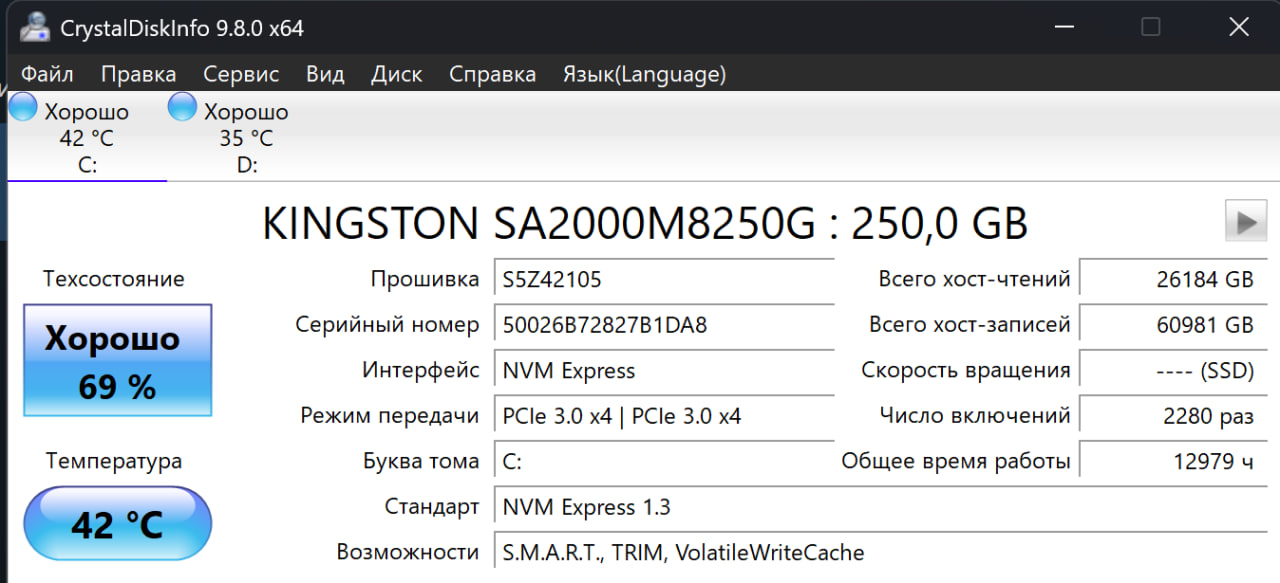This screenshot has width=1280, height=583.
Task: Click the blue status orb for drive D:
Action: [x=182, y=107]
